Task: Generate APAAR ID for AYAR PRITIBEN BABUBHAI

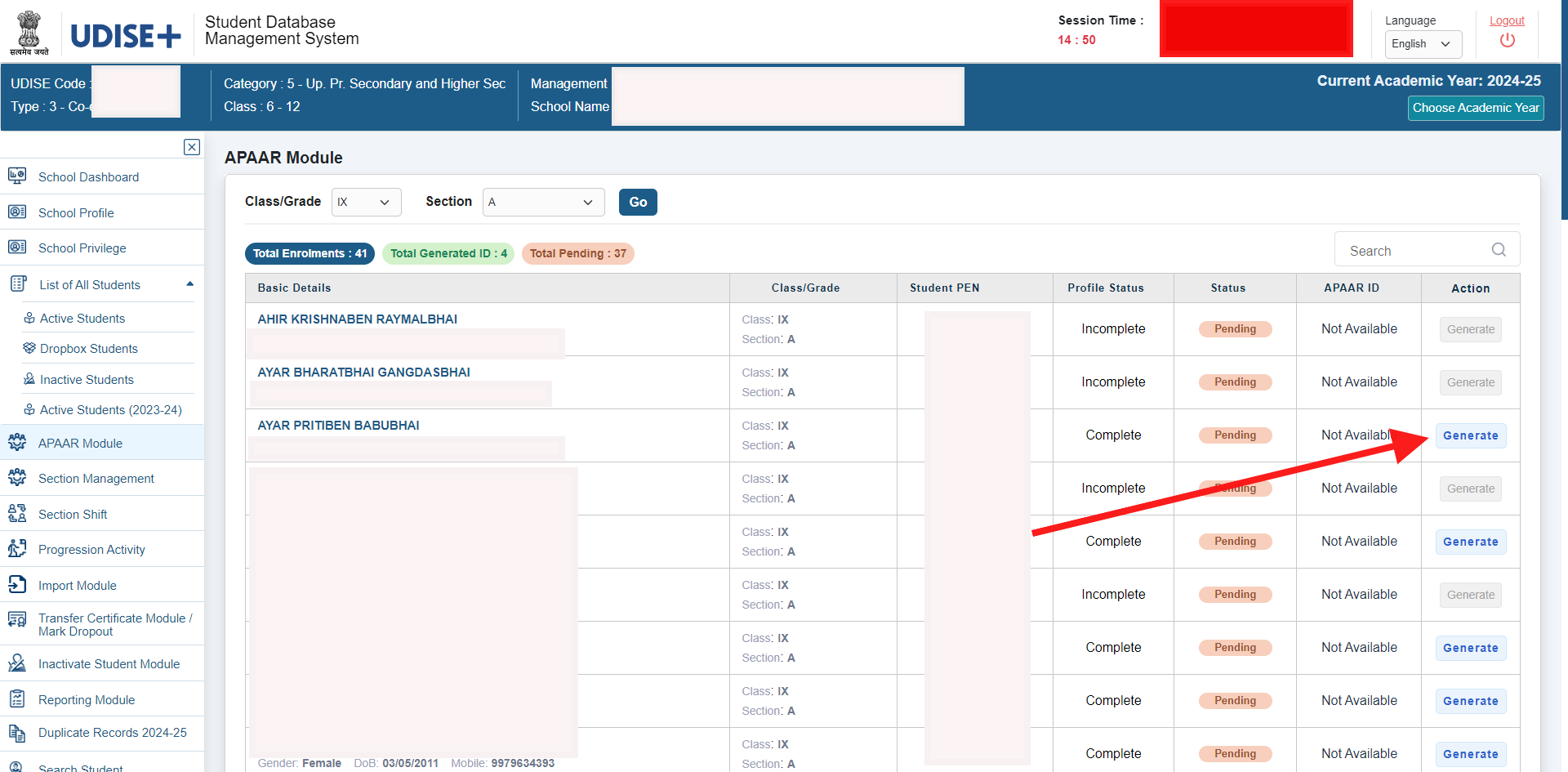Action: click(x=1470, y=435)
